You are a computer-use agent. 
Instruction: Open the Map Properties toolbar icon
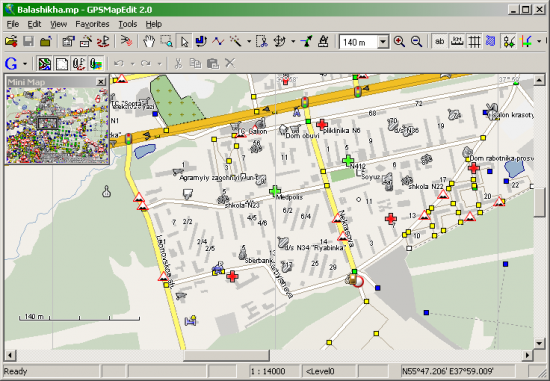point(69,42)
